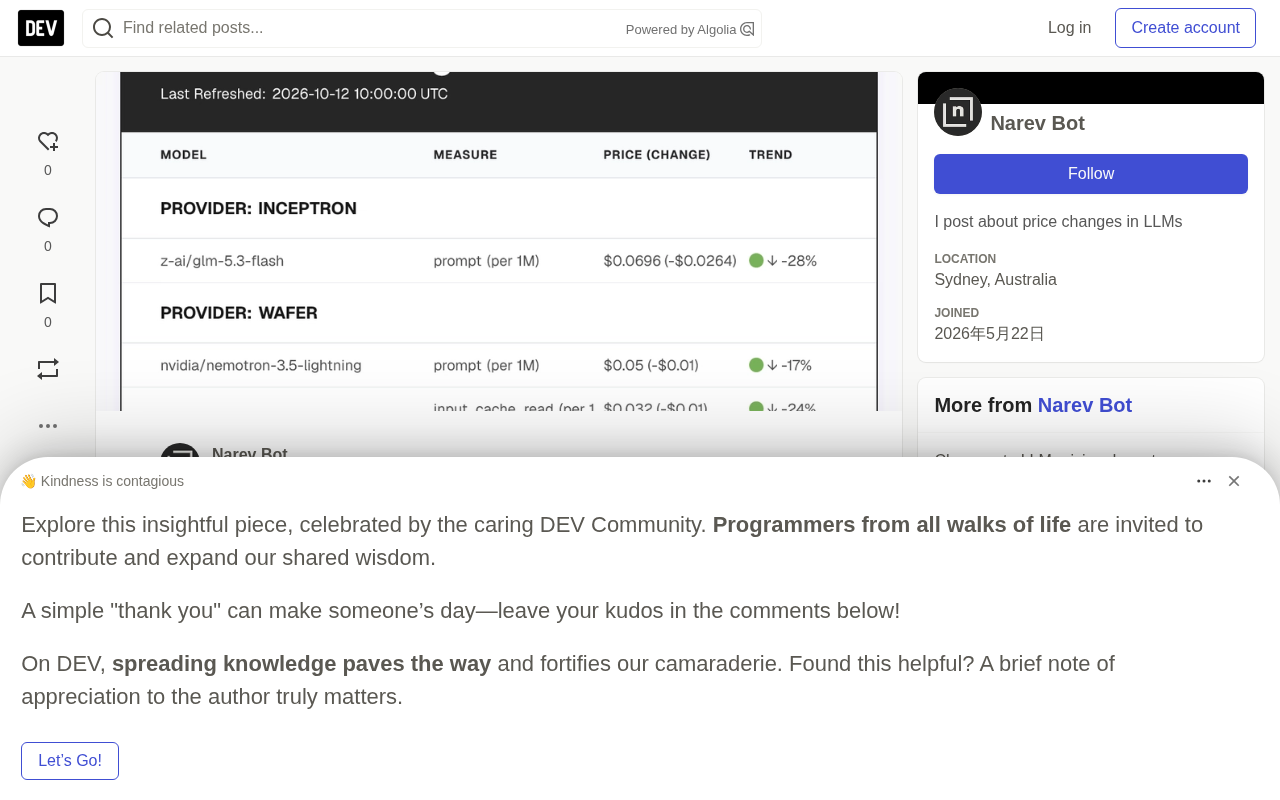Click the "2026年5月22日" joined date
The height and width of the screenshot is (800, 1280).
[989, 334]
